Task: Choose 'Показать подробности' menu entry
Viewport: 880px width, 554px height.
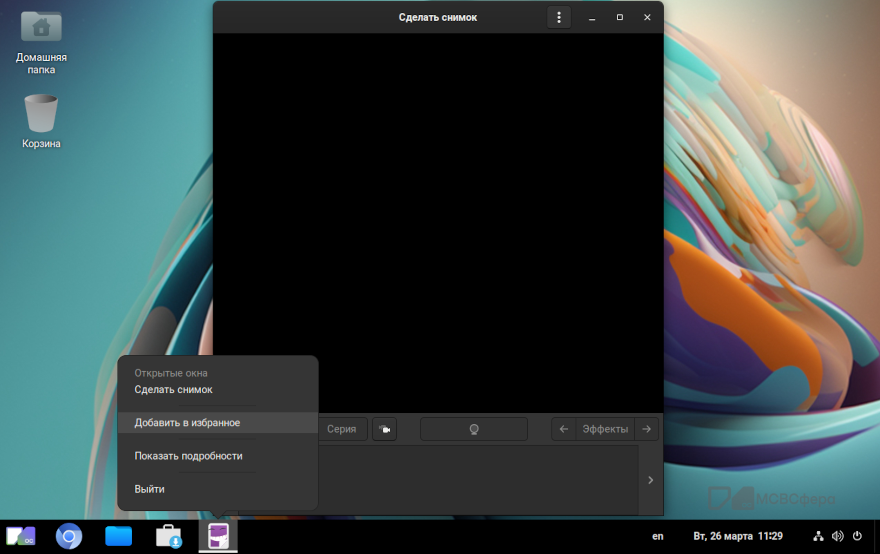Action: (188, 456)
